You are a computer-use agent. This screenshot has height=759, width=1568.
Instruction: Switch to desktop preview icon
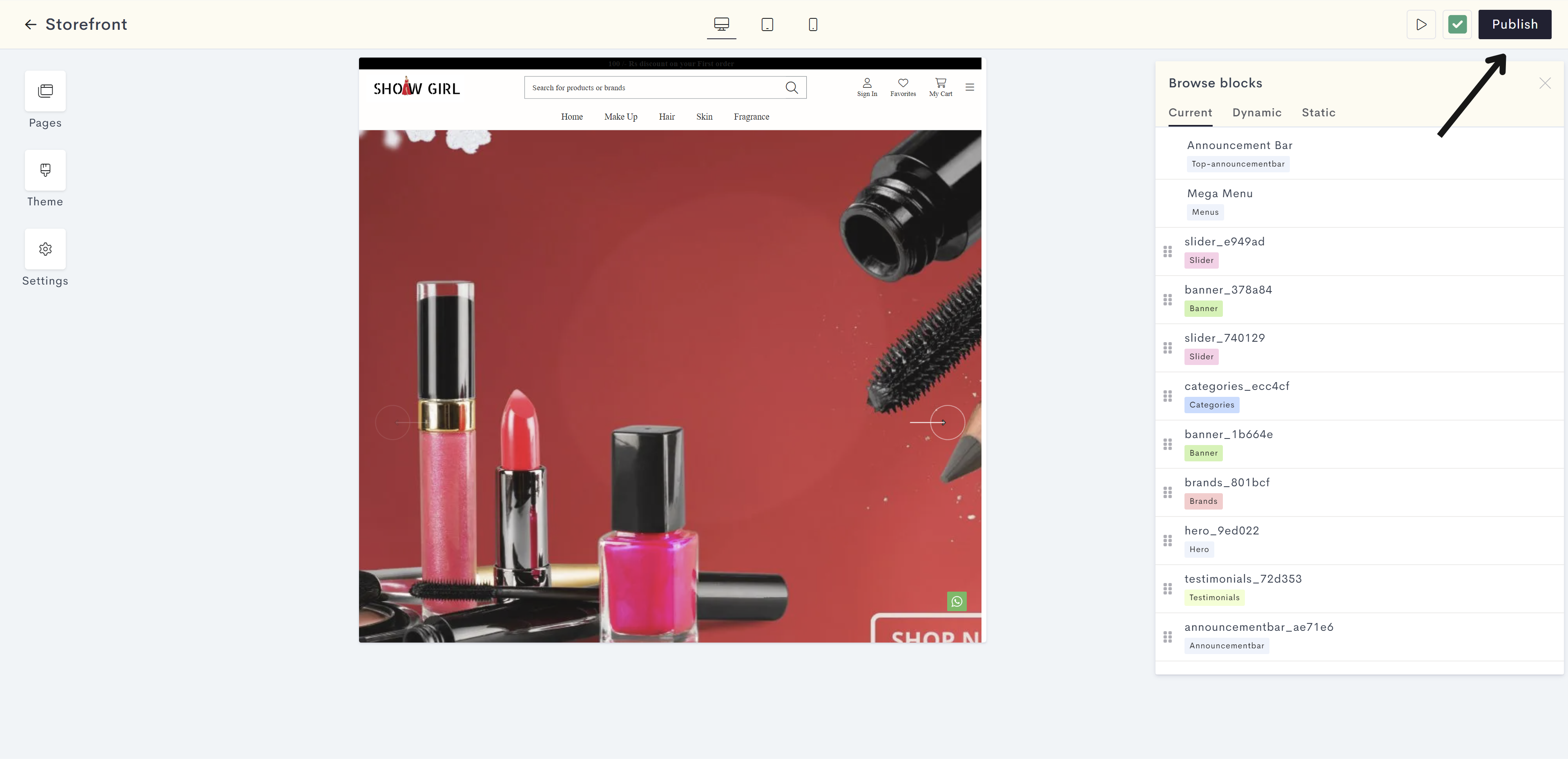[721, 24]
